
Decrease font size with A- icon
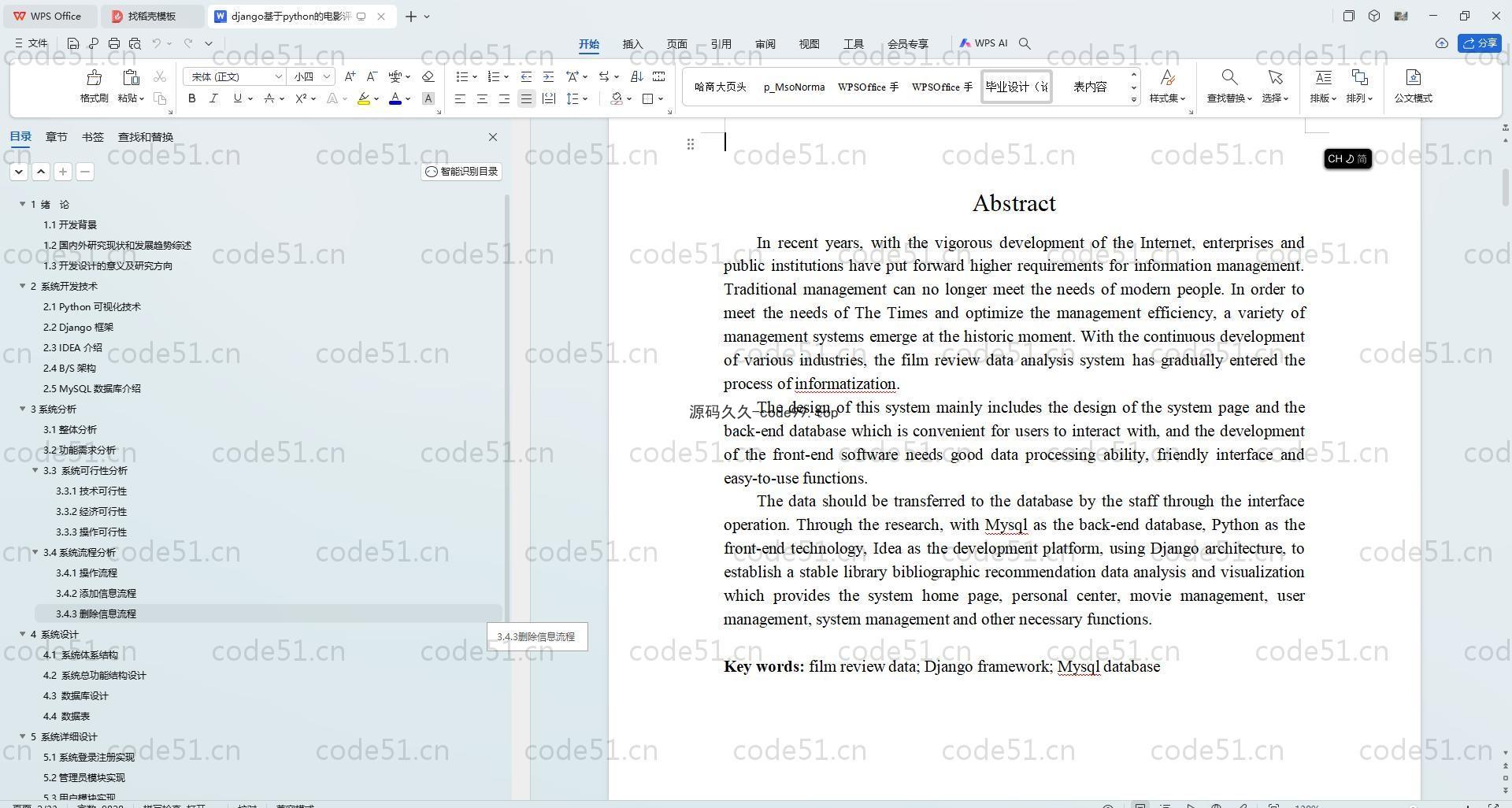point(372,76)
